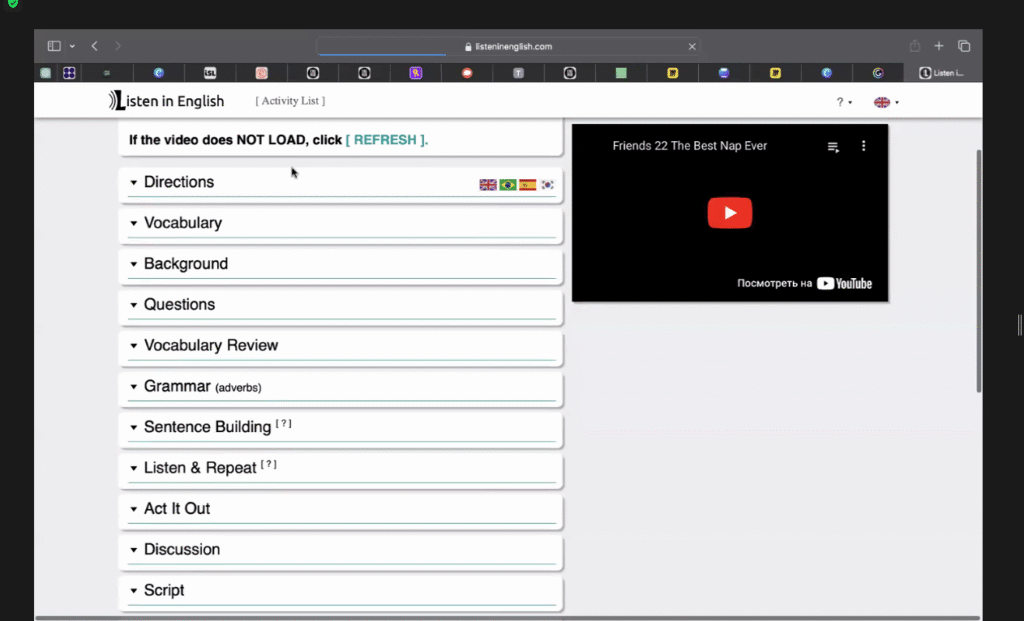Expand the Vocabulary section
The image size is (1024, 621).
point(341,223)
